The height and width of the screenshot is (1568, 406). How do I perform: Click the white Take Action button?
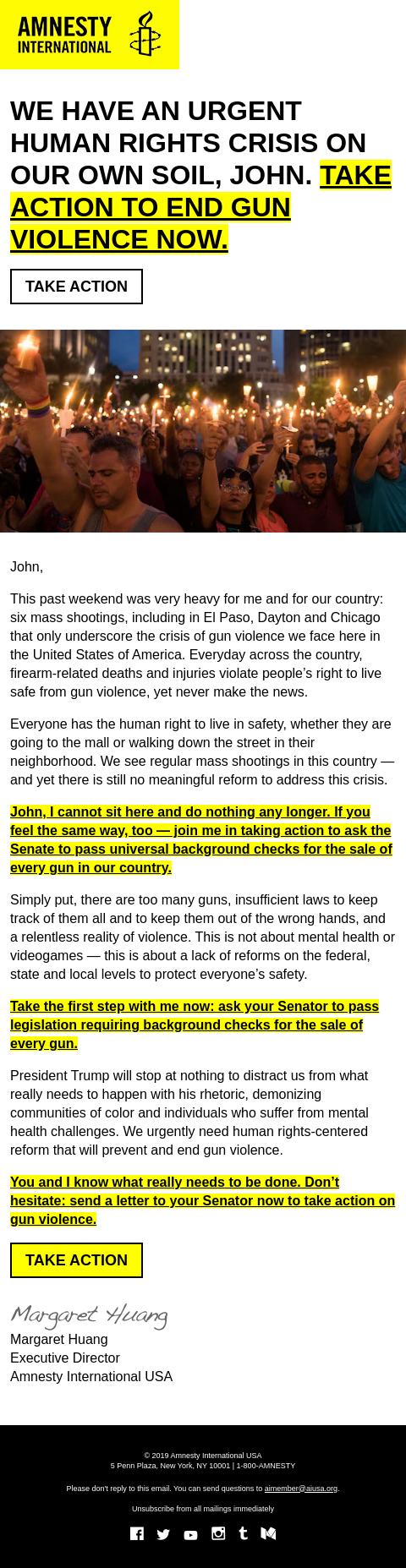coord(76,287)
